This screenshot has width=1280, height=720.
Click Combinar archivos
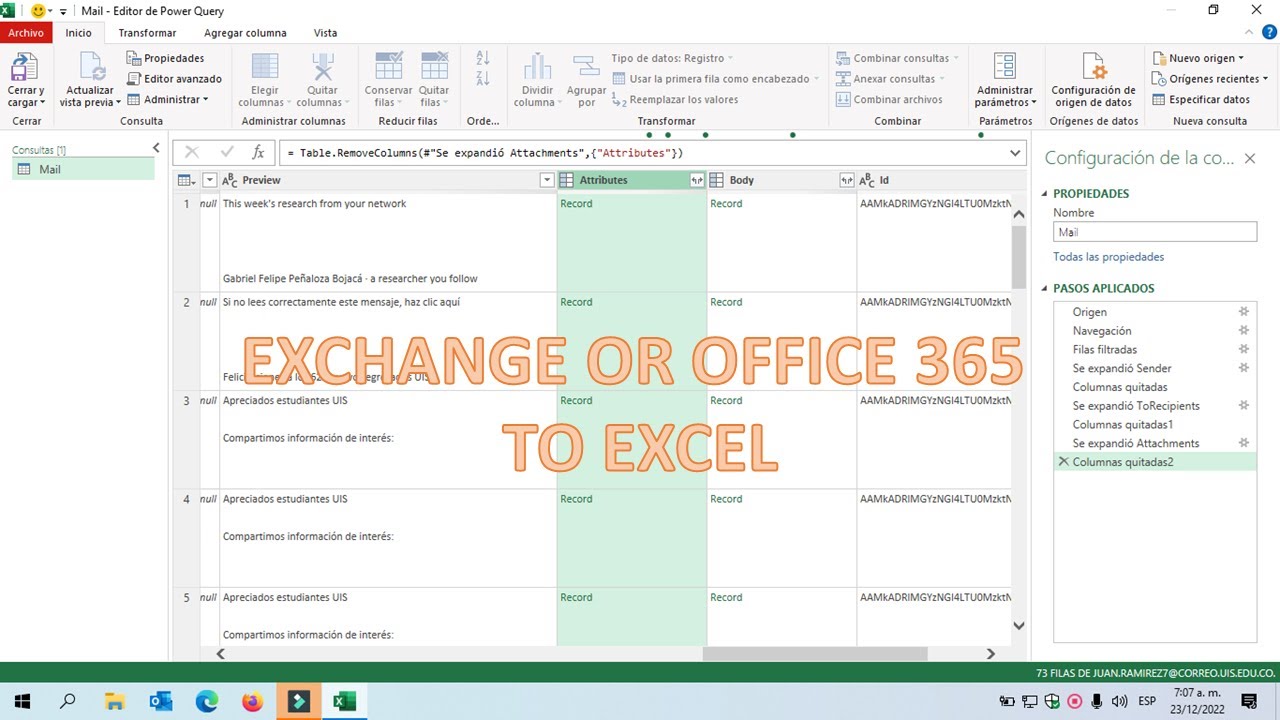[889, 99]
